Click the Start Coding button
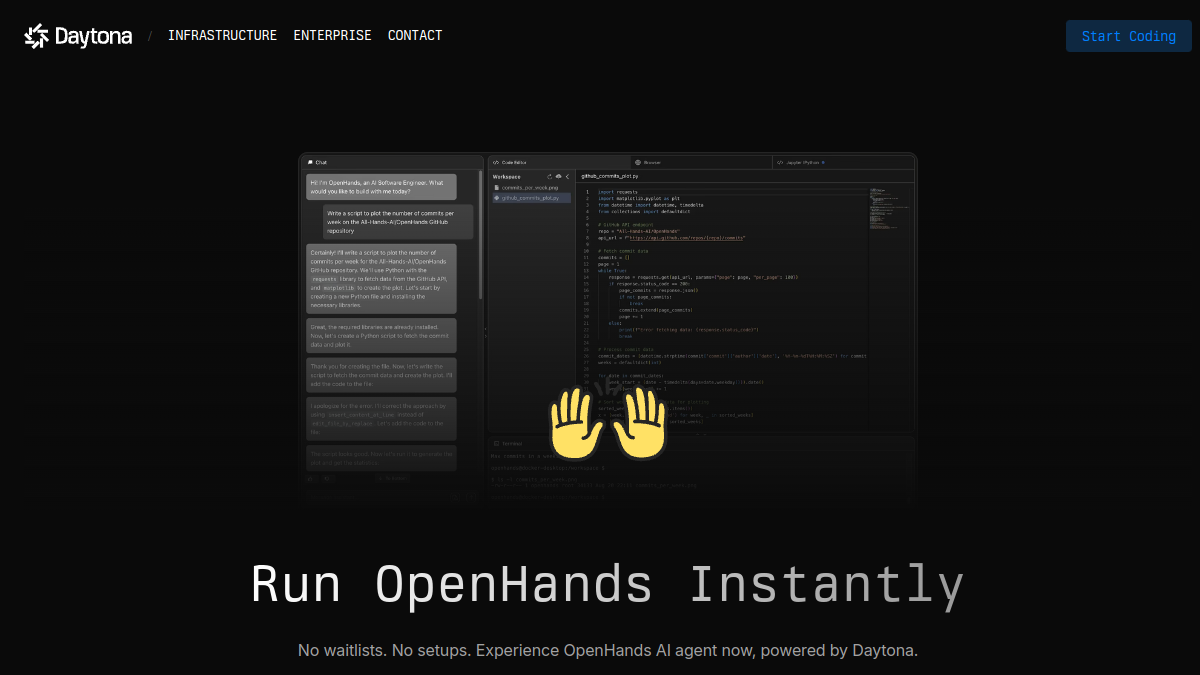 click(1129, 36)
